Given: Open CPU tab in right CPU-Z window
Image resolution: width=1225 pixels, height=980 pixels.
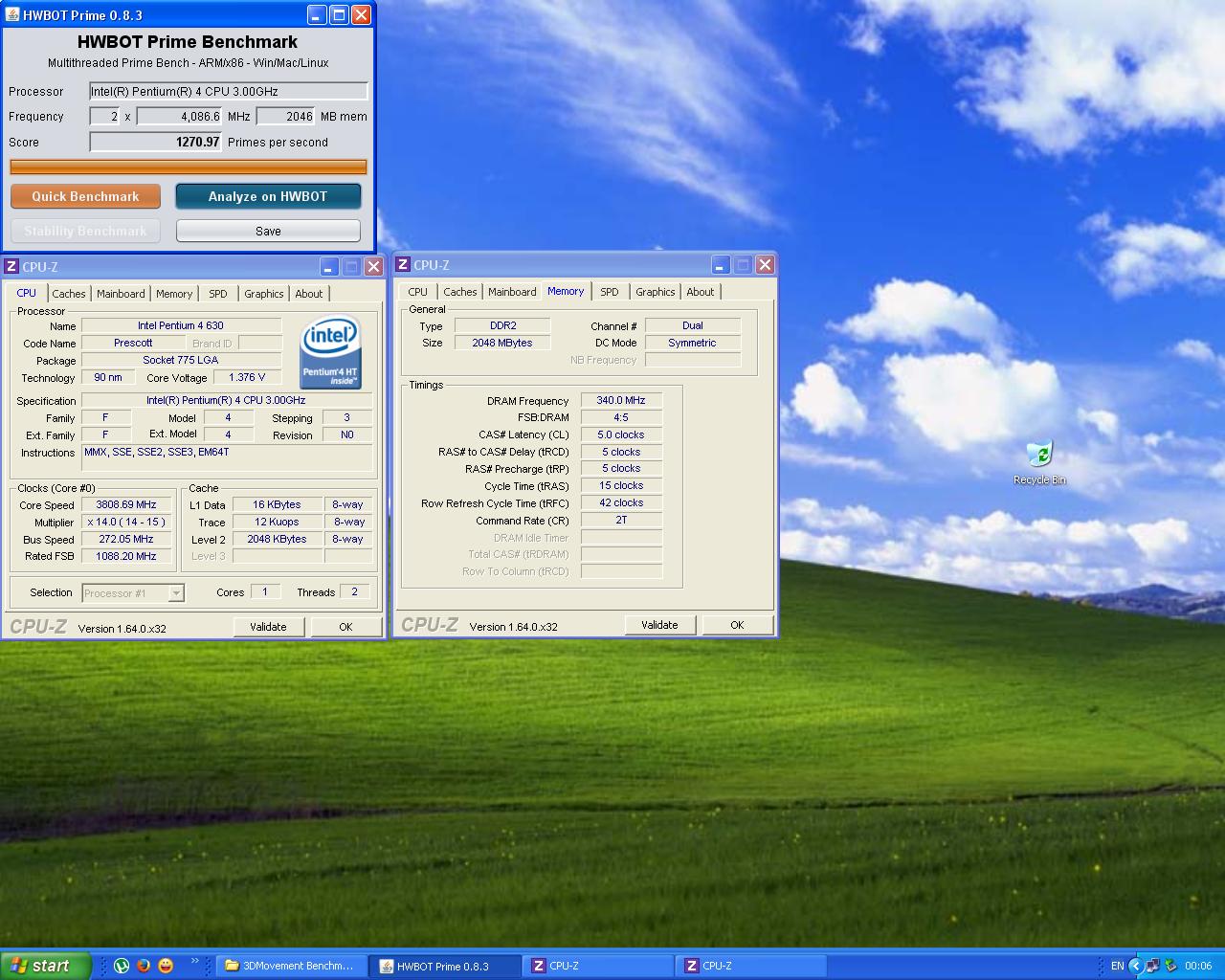Looking at the screenshot, I should [418, 292].
